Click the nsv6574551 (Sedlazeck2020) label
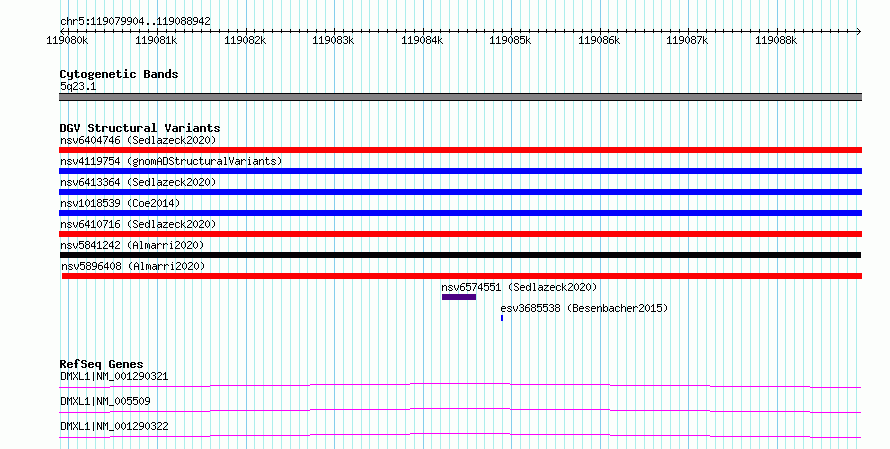Image resolution: width=890 pixels, height=449 pixels. point(519,287)
